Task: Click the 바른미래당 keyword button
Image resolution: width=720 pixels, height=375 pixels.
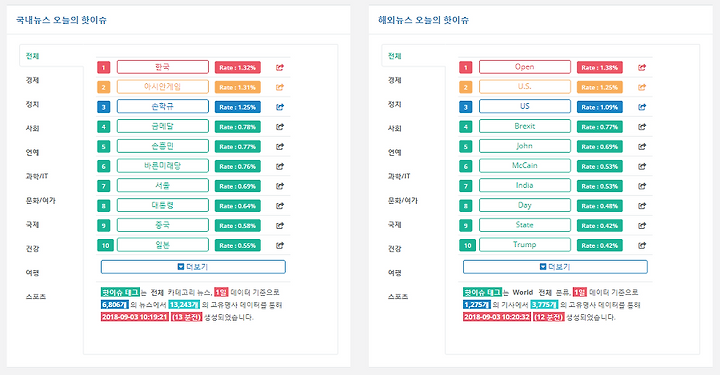Action: tap(163, 166)
